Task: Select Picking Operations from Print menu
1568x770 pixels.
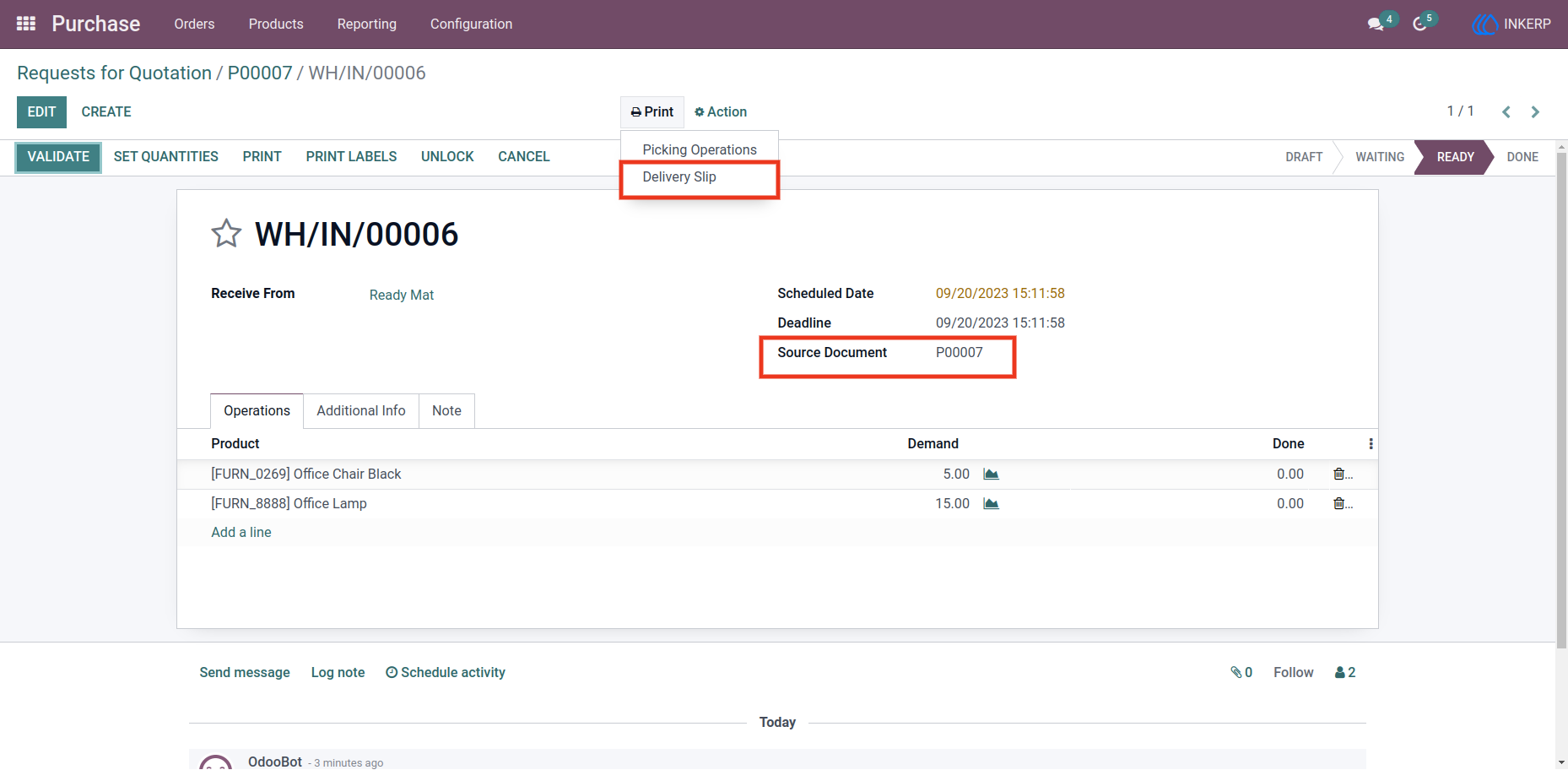Action: tap(700, 149)
